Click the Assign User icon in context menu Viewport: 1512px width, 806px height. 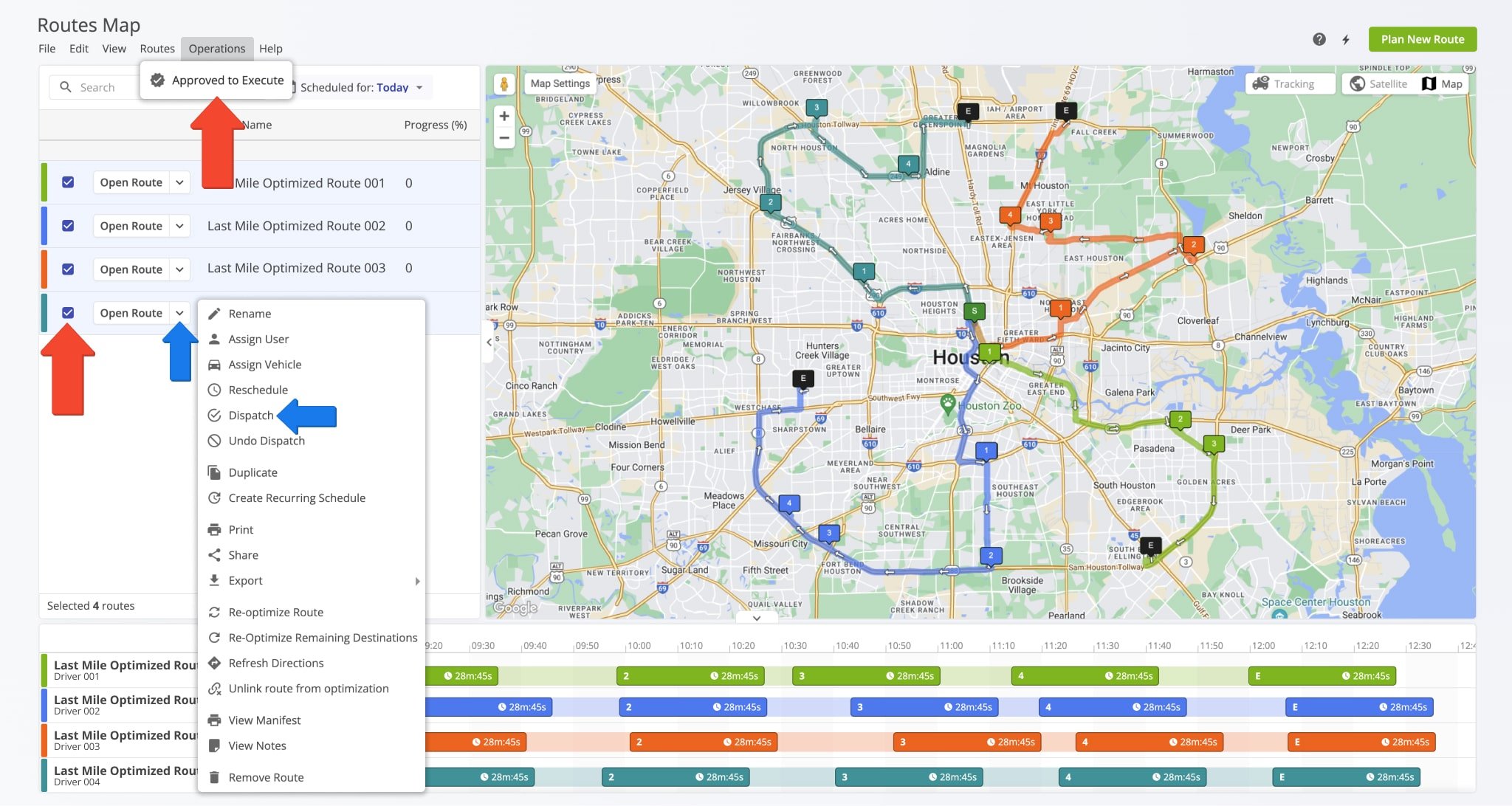coord(214,339)
